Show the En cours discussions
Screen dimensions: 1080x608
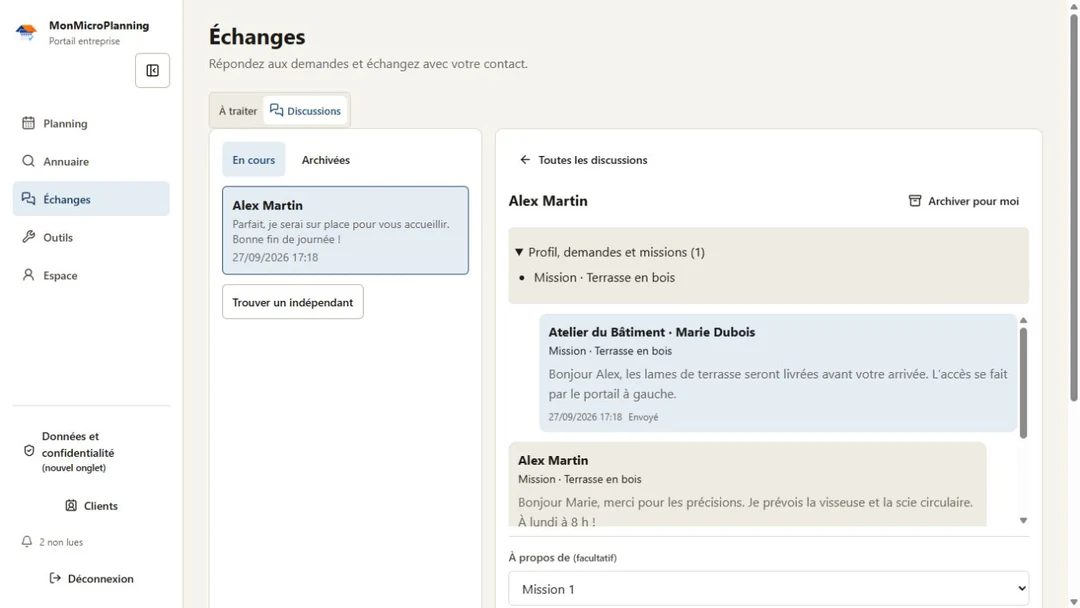click(x=253, y=160)
